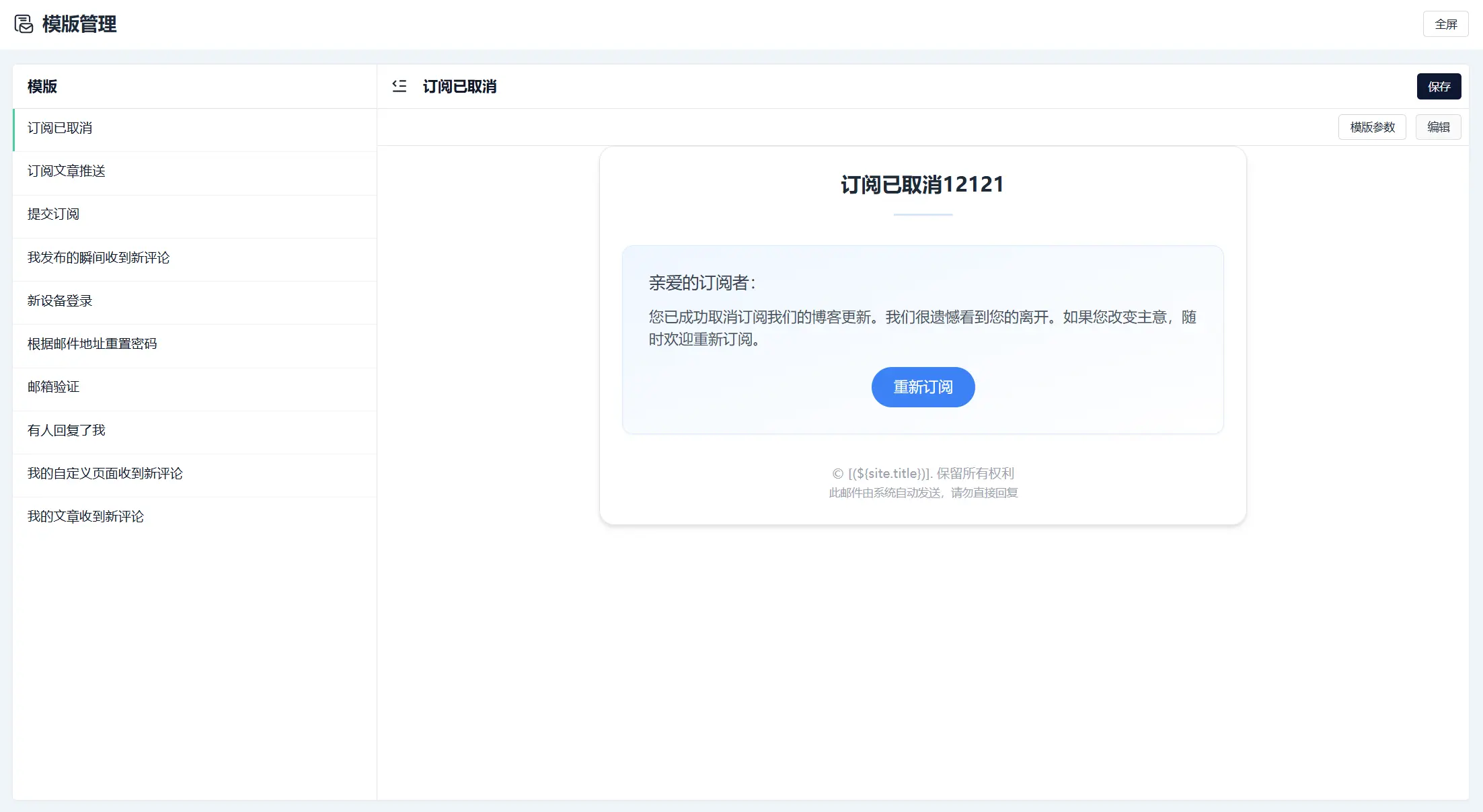Click the 编辑 button
Image resolution: width=1483 pixels, height=812 pixels.
[1438, 127]
